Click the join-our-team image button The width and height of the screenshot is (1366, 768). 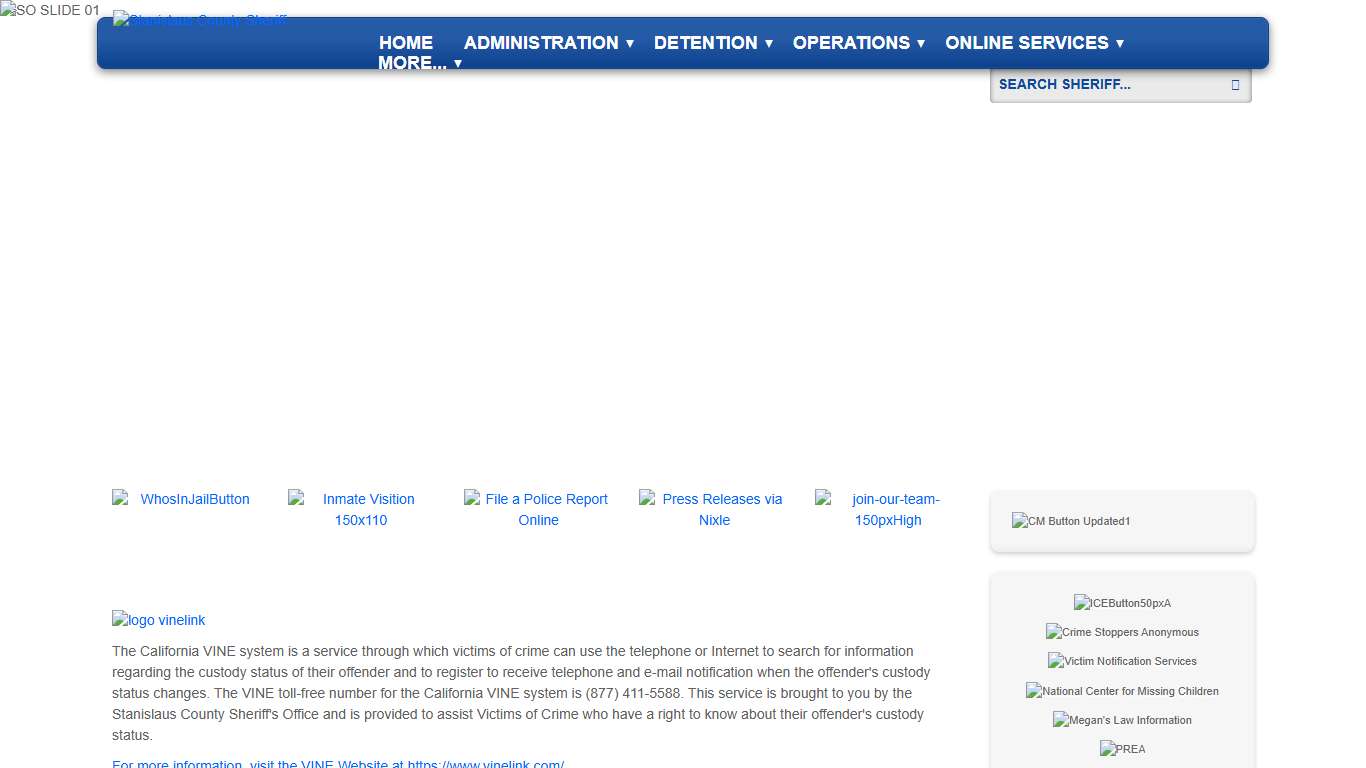[888, 509]
